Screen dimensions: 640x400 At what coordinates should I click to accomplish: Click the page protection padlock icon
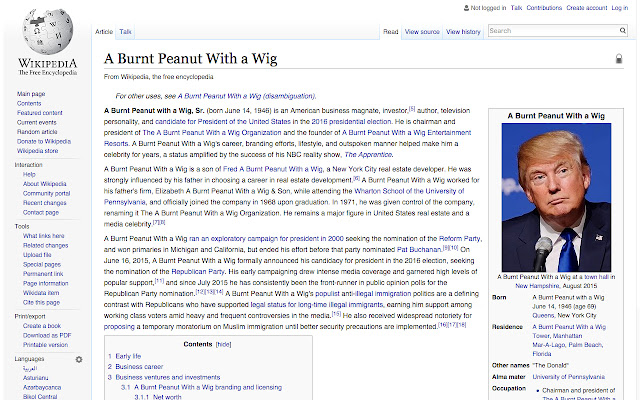click(619, 59)
